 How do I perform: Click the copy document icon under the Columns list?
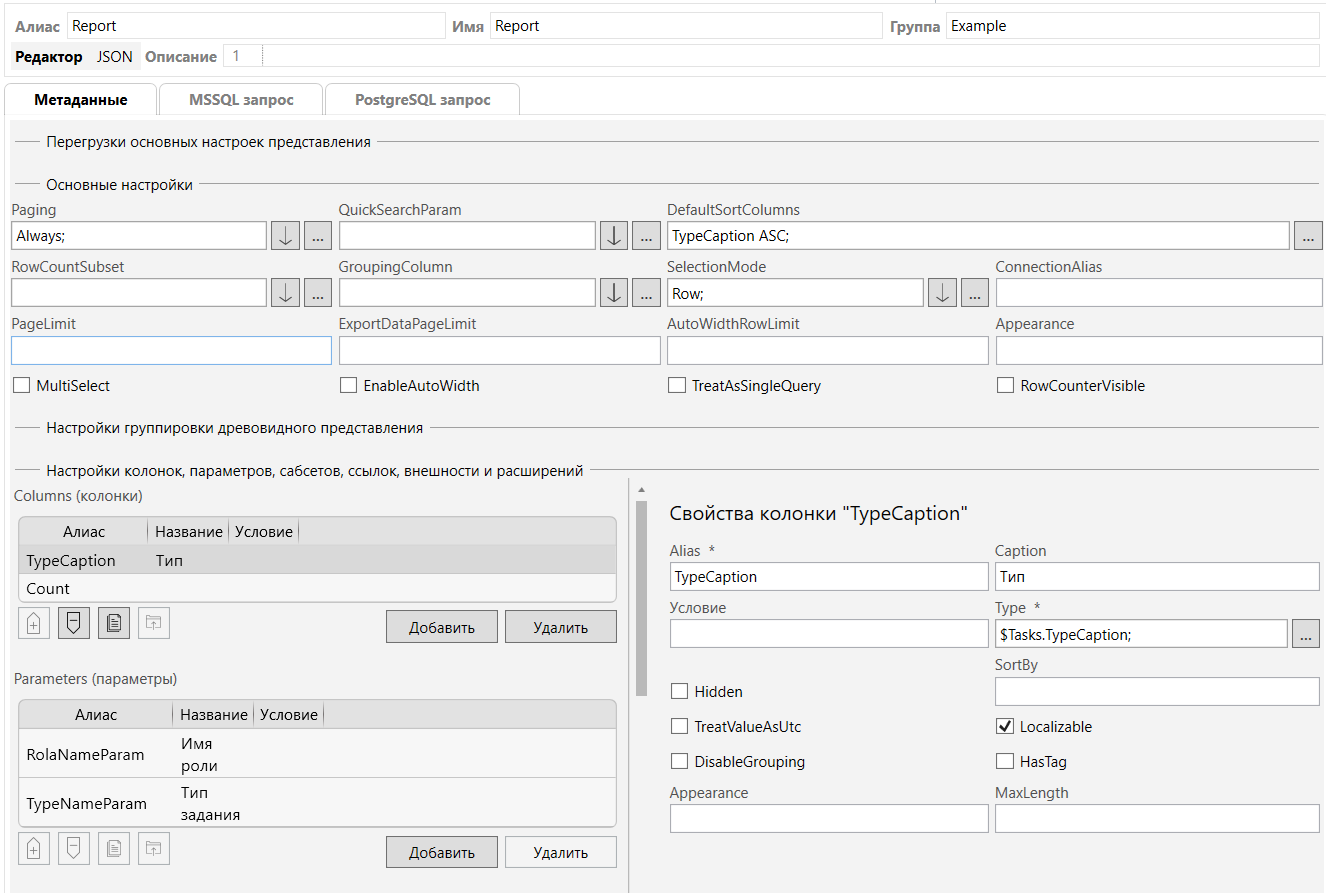114,623
